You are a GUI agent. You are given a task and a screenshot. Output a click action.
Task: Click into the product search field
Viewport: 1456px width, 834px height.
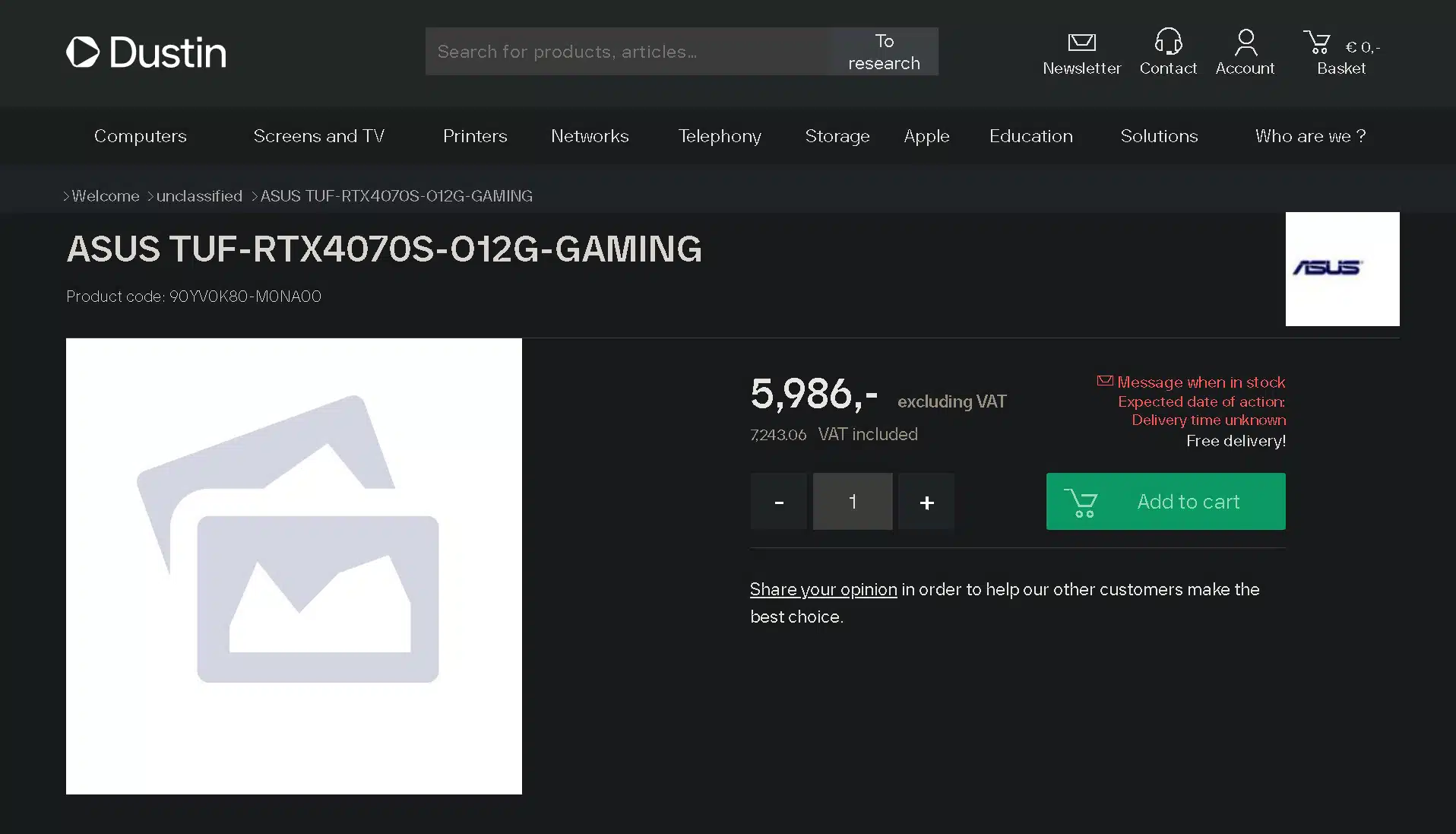(628, 52)
